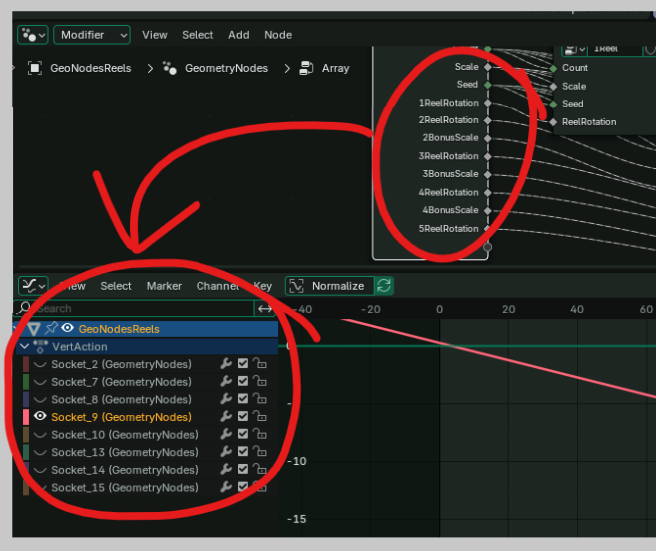Screen dimensions: 656x551
Task: Click the Array node group breadcrumb icon
Action: 306,68
